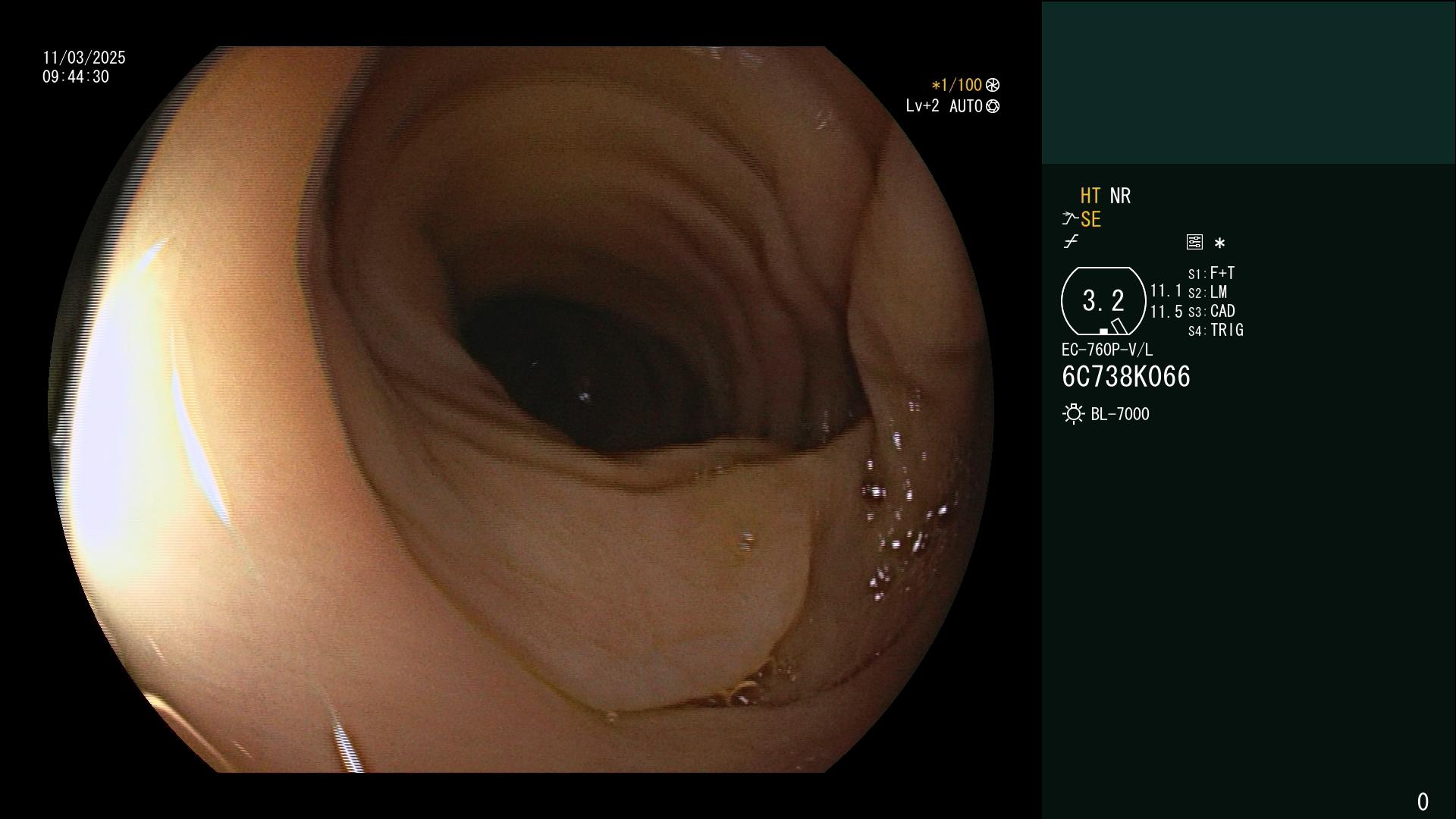
Task: Click the serial number 6C738K066
Action: click(x=1126, y=377)
